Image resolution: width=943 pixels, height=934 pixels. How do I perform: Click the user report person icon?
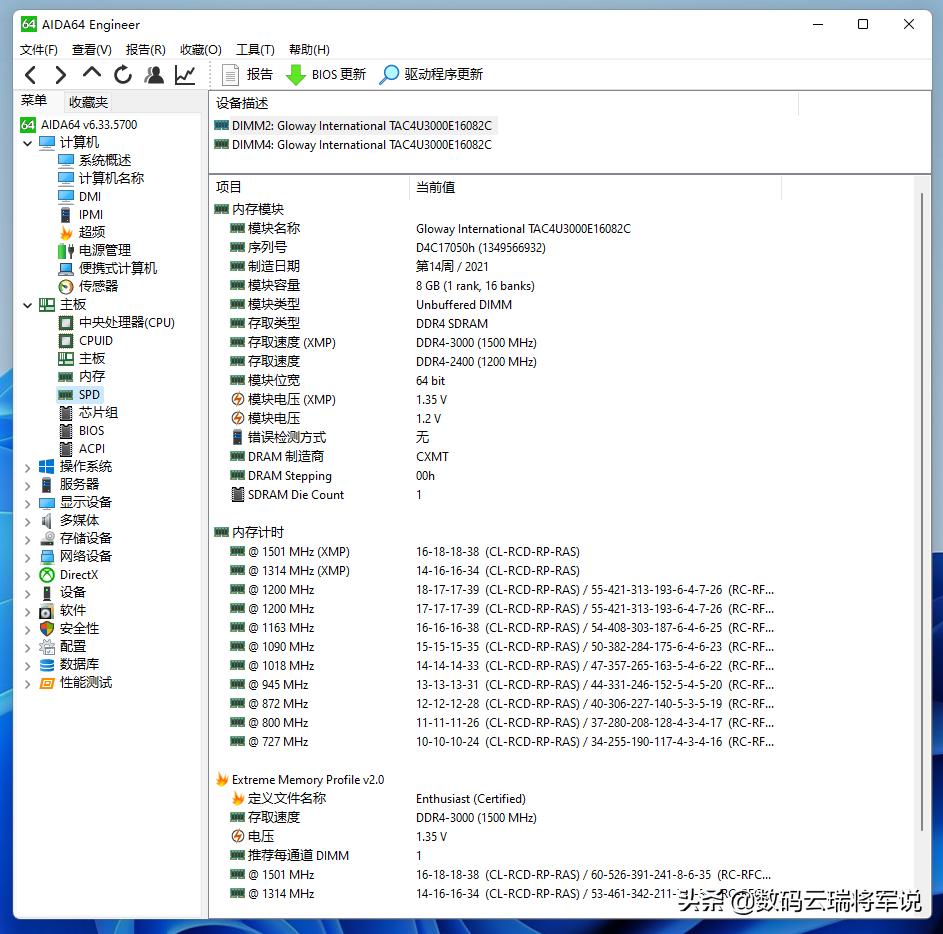pyautogui.click(x=153, y=74)
